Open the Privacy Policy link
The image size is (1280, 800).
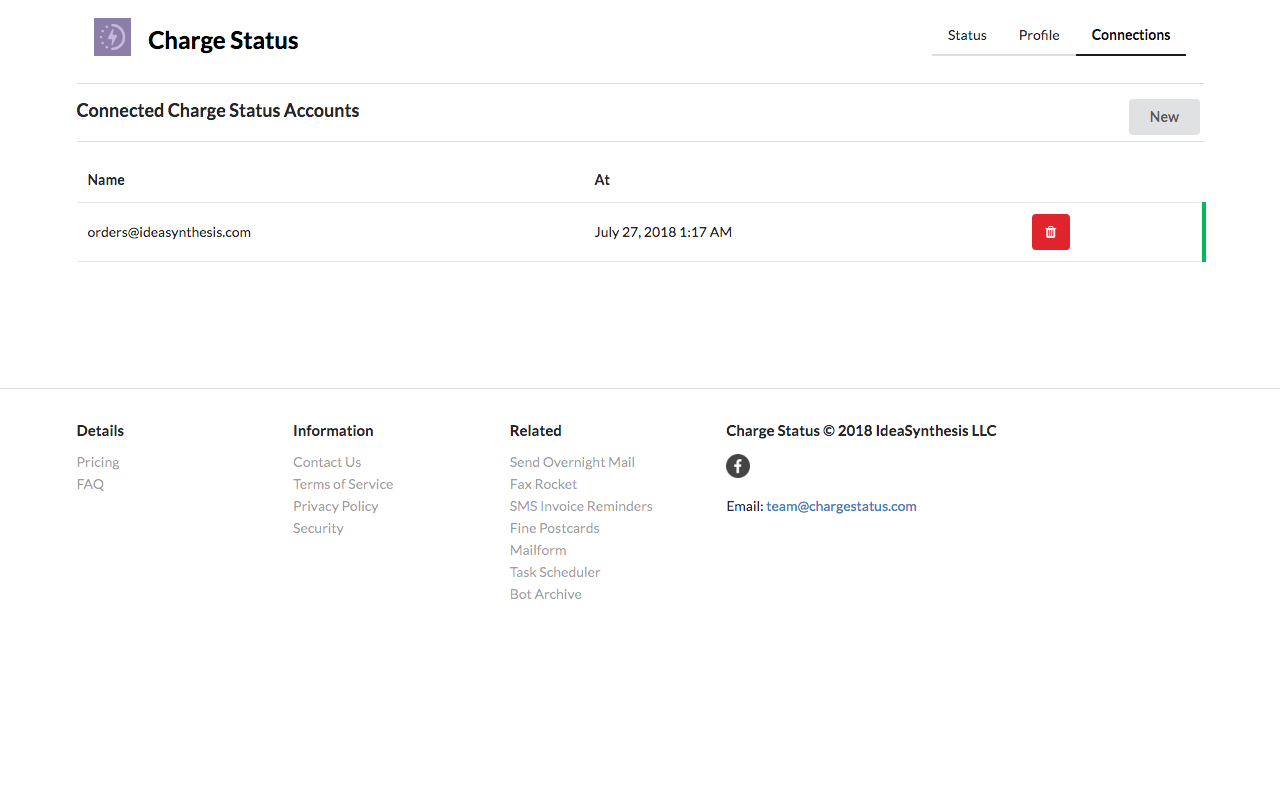click(x=336, y=506)
